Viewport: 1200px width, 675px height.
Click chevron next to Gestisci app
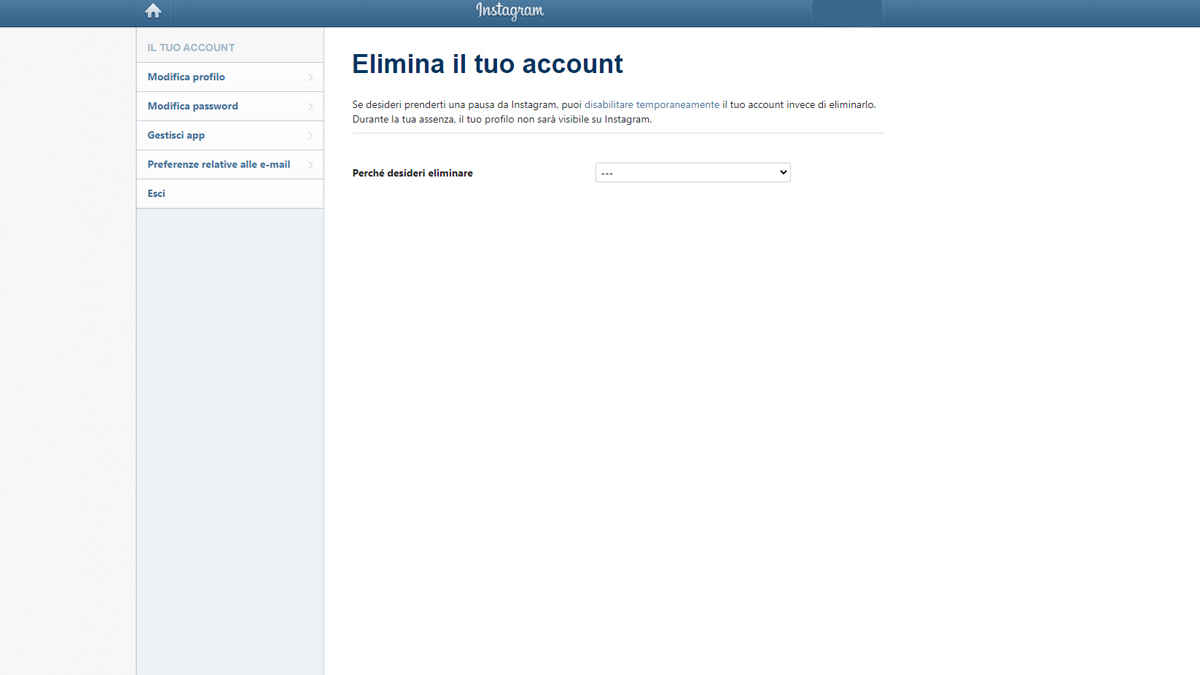pos(311,135)
